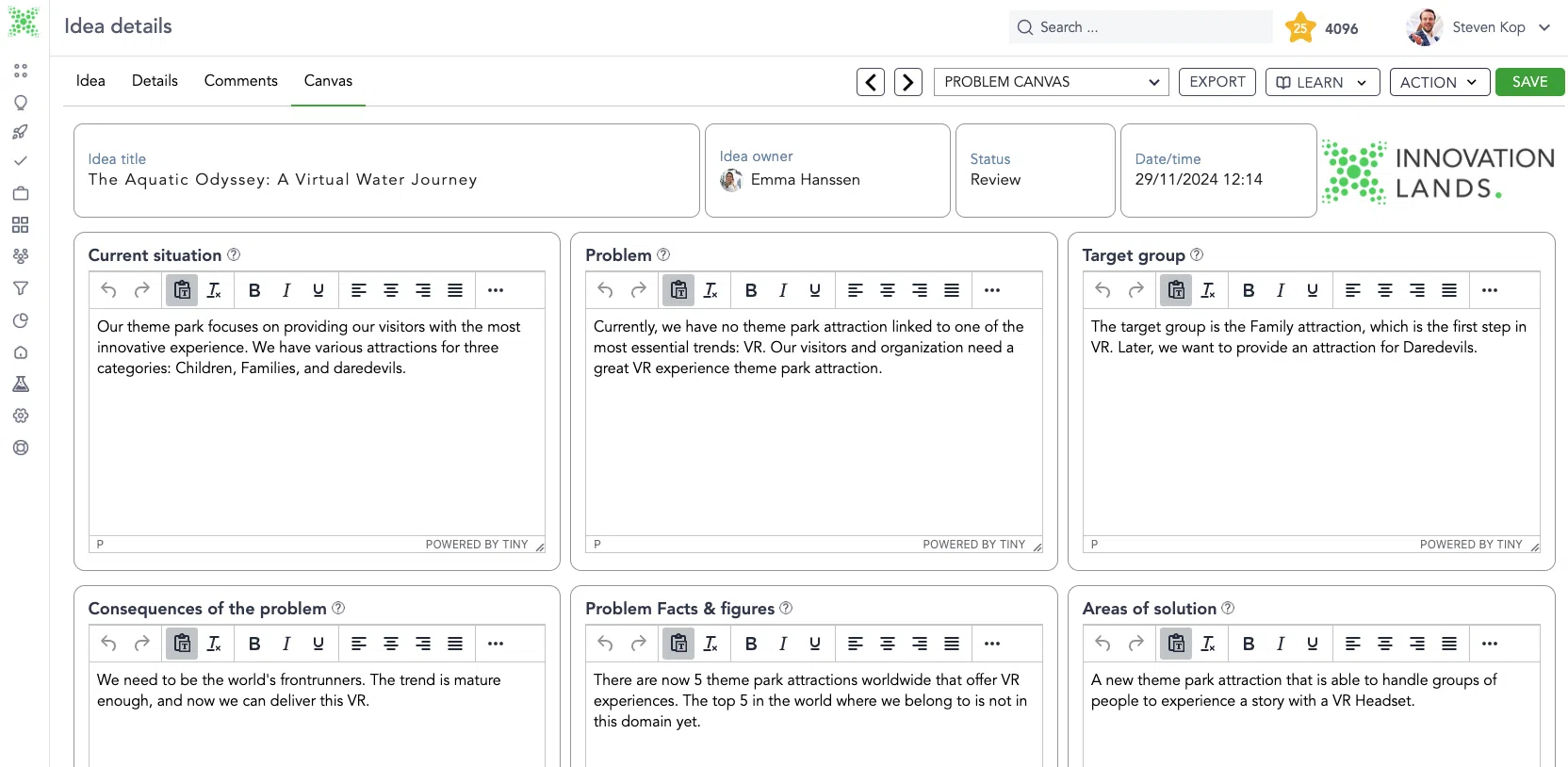
Task: Click help icon next to Current situation
Action: (234, 254)
